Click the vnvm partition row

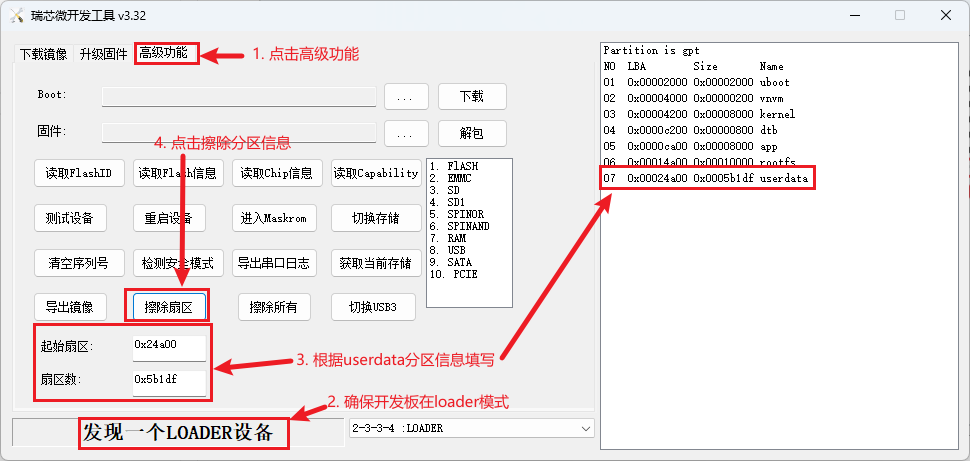(694, 98)
